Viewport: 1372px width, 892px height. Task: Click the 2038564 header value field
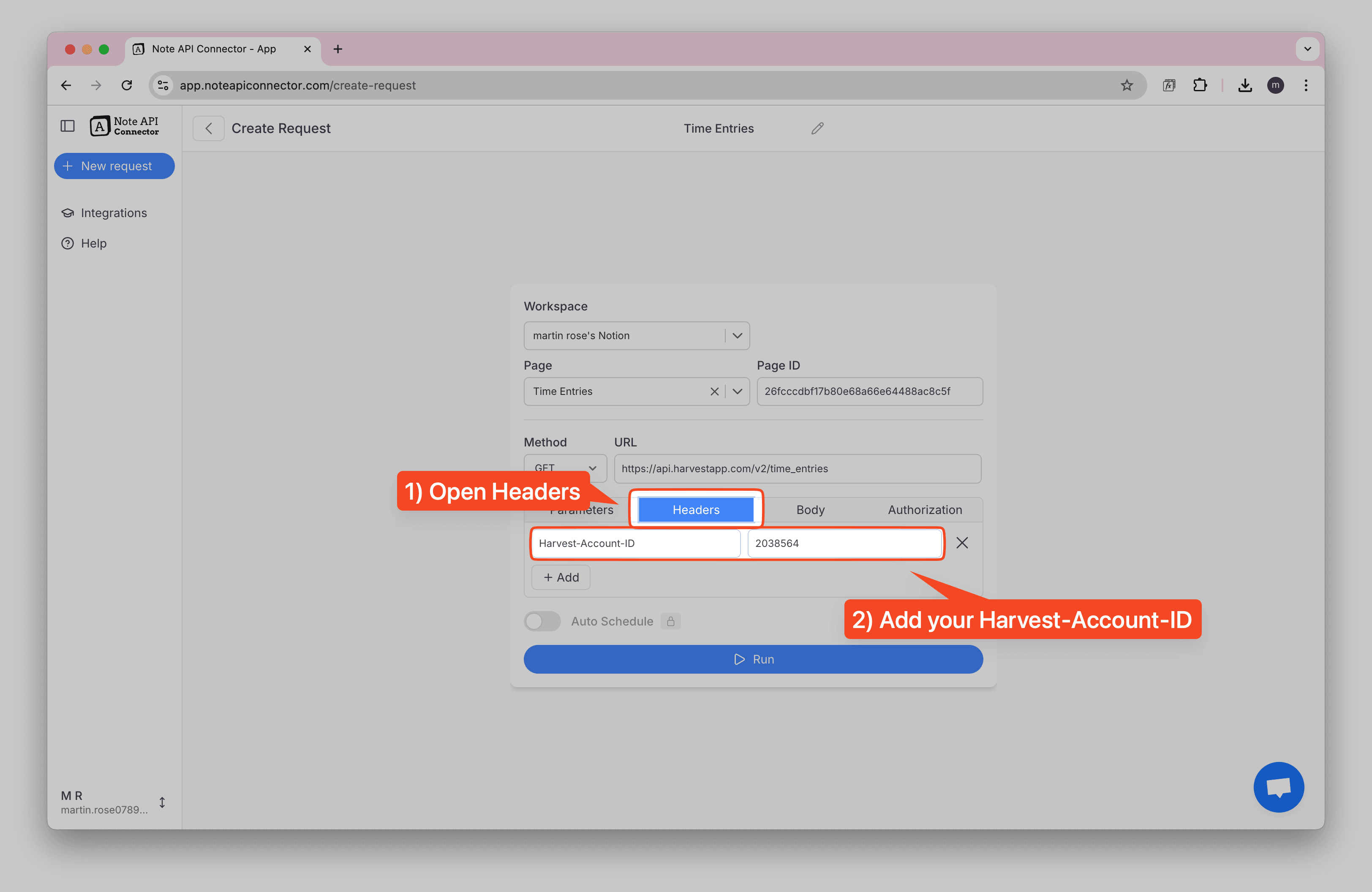pyautogui.click(x=844, y=544)
